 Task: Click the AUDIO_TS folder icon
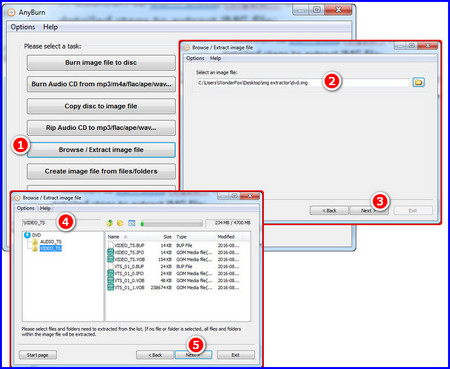click(35, 241)
